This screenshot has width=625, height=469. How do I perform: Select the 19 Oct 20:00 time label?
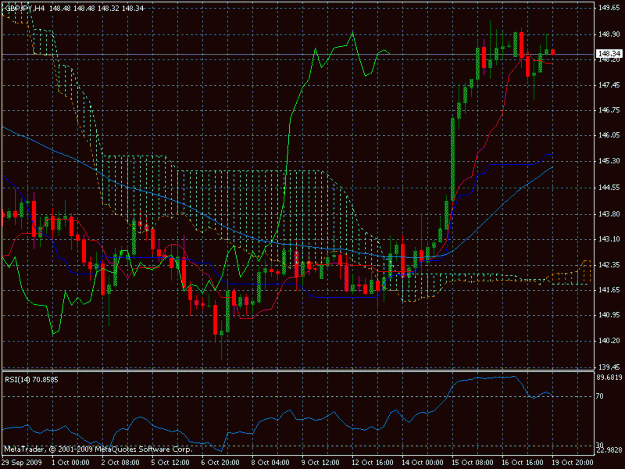click(572, 463)
